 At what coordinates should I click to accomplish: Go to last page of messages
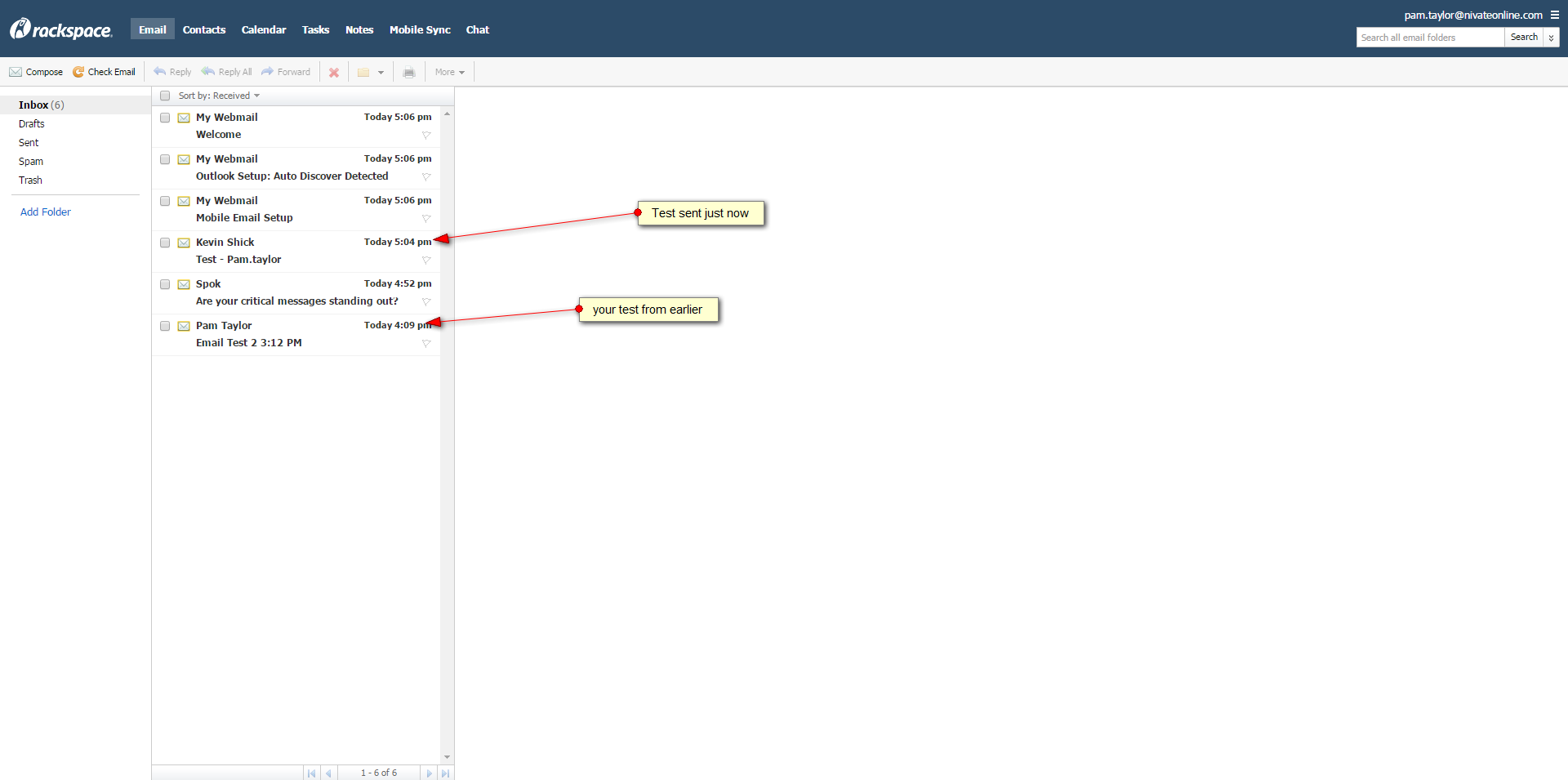[445, 773]
